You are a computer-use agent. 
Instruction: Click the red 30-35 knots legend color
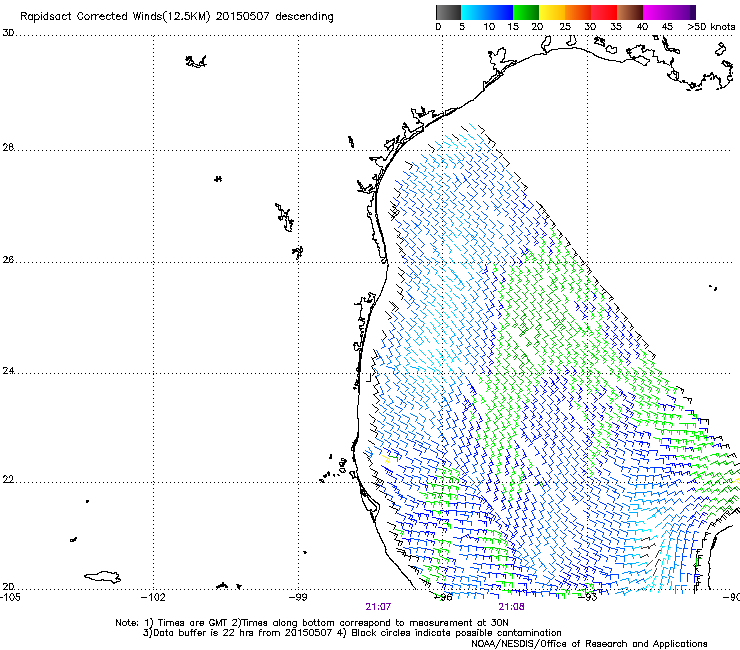coord(604,12)
